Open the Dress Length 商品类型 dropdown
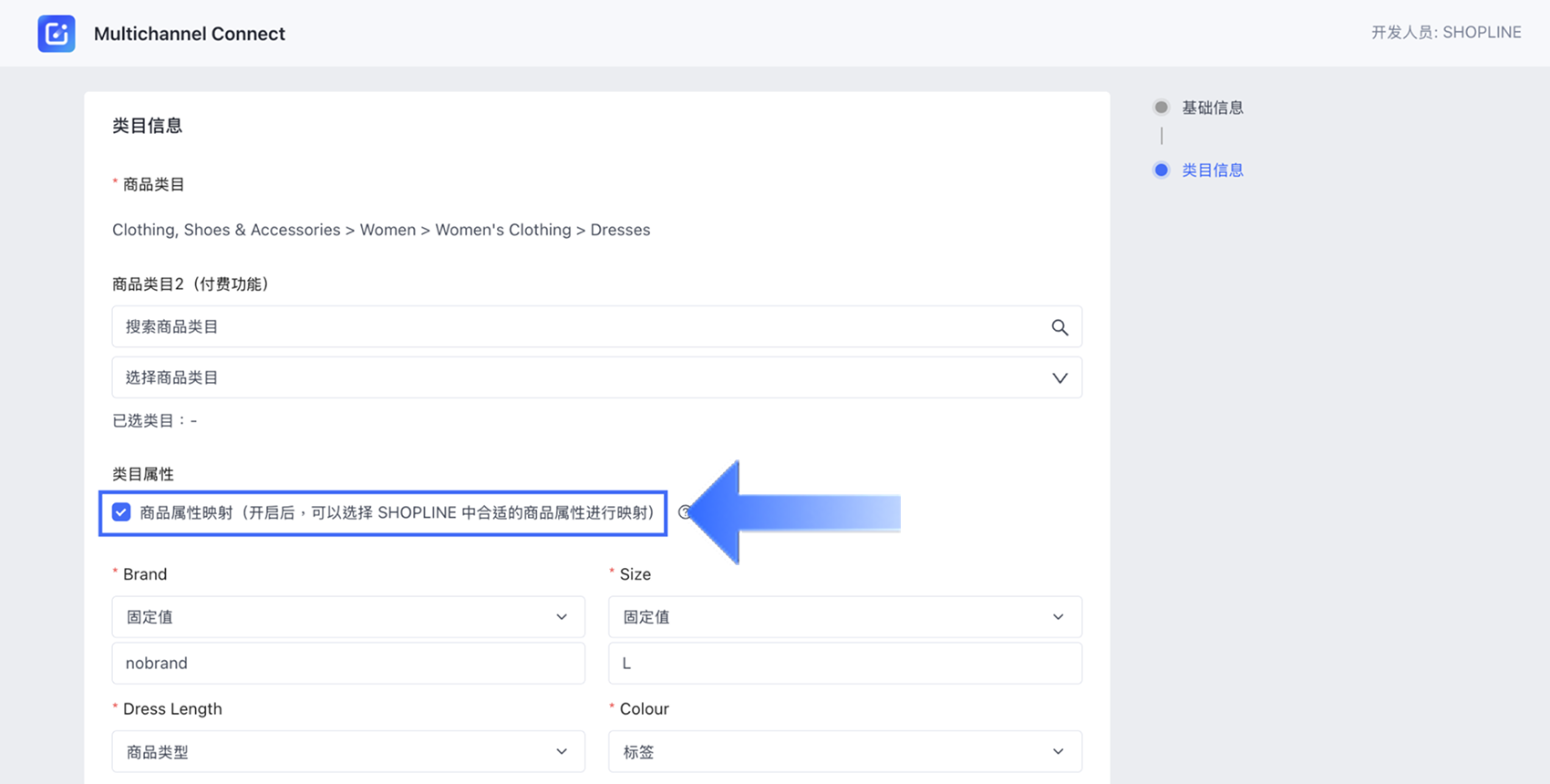This screenshot has width=1550, height=784. (x=347, y=752)
